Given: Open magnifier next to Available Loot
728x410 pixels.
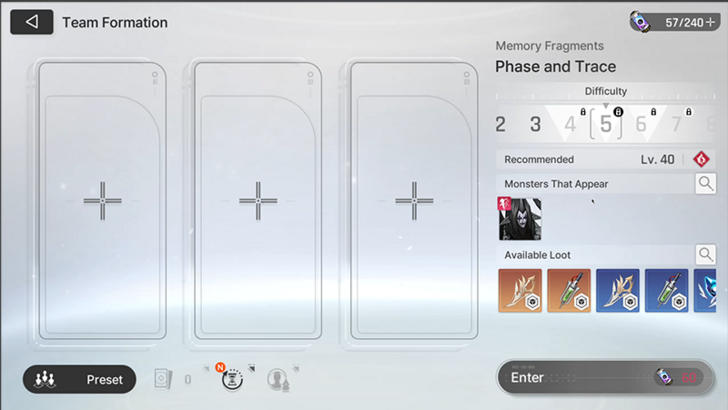Looking at the screenshot, I should [x=705, y=254].
